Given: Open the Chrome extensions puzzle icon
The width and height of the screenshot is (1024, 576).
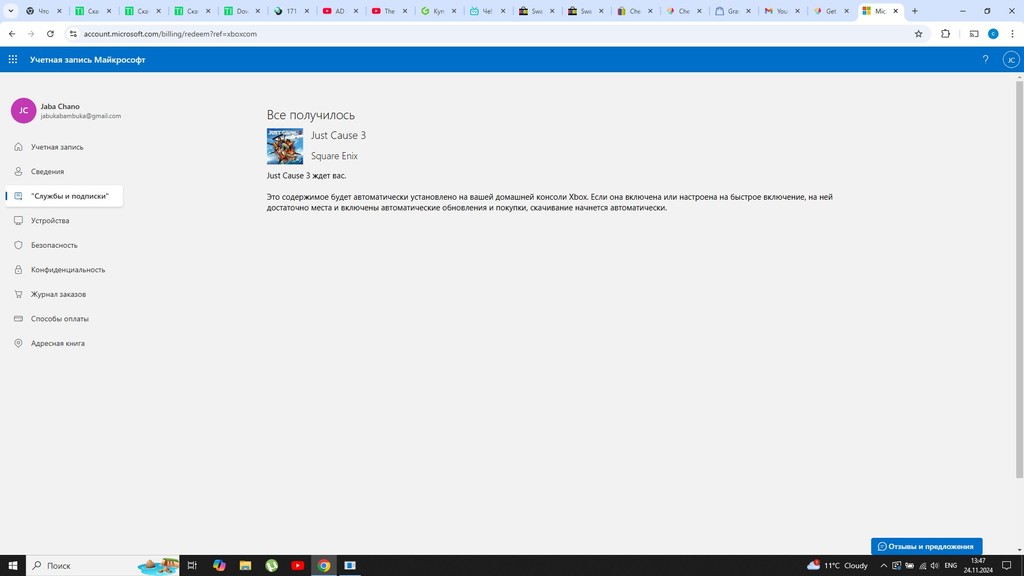Looking at the screenshot, I should (945, 34).
